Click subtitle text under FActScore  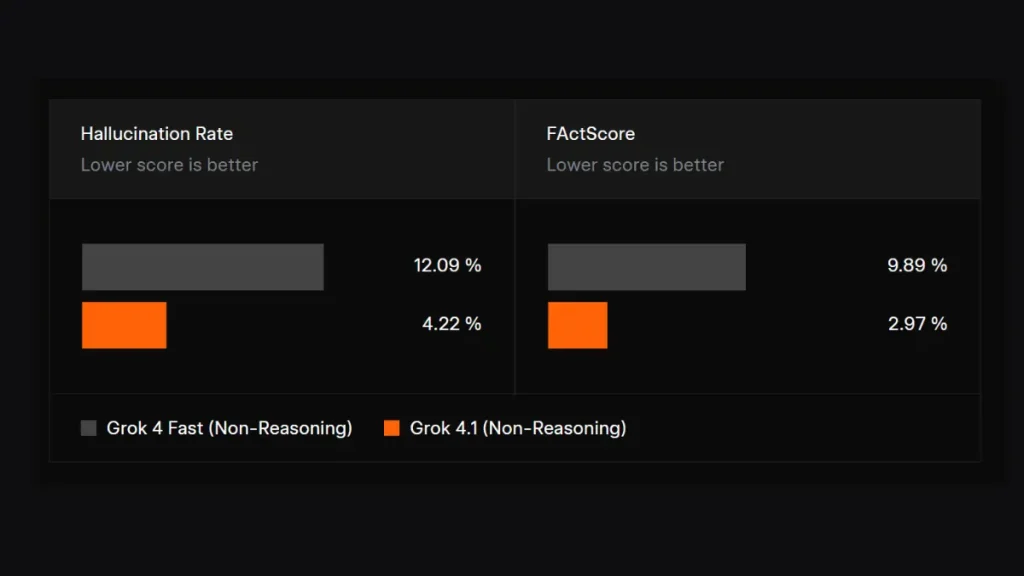[x=635, y=165]
